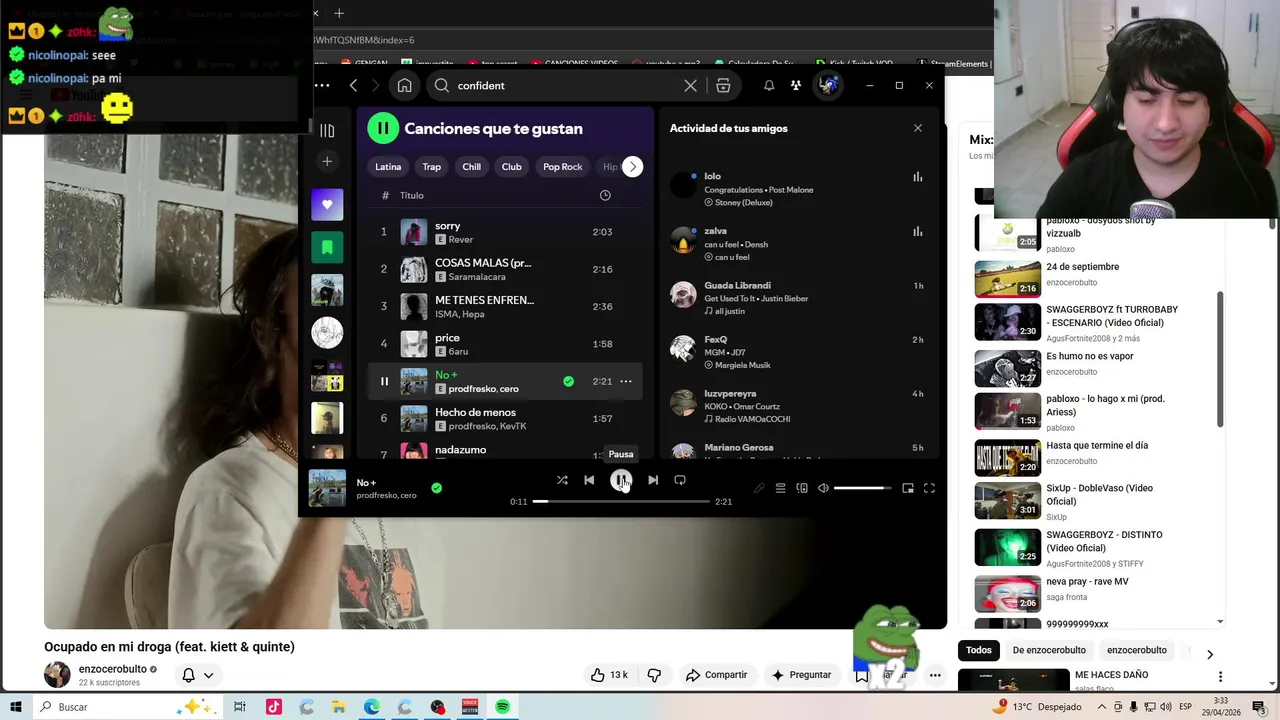This screenshot has height=720, width=1280.
Task: Play the song 'sorry' by Rever
Action: click(505, 232)
